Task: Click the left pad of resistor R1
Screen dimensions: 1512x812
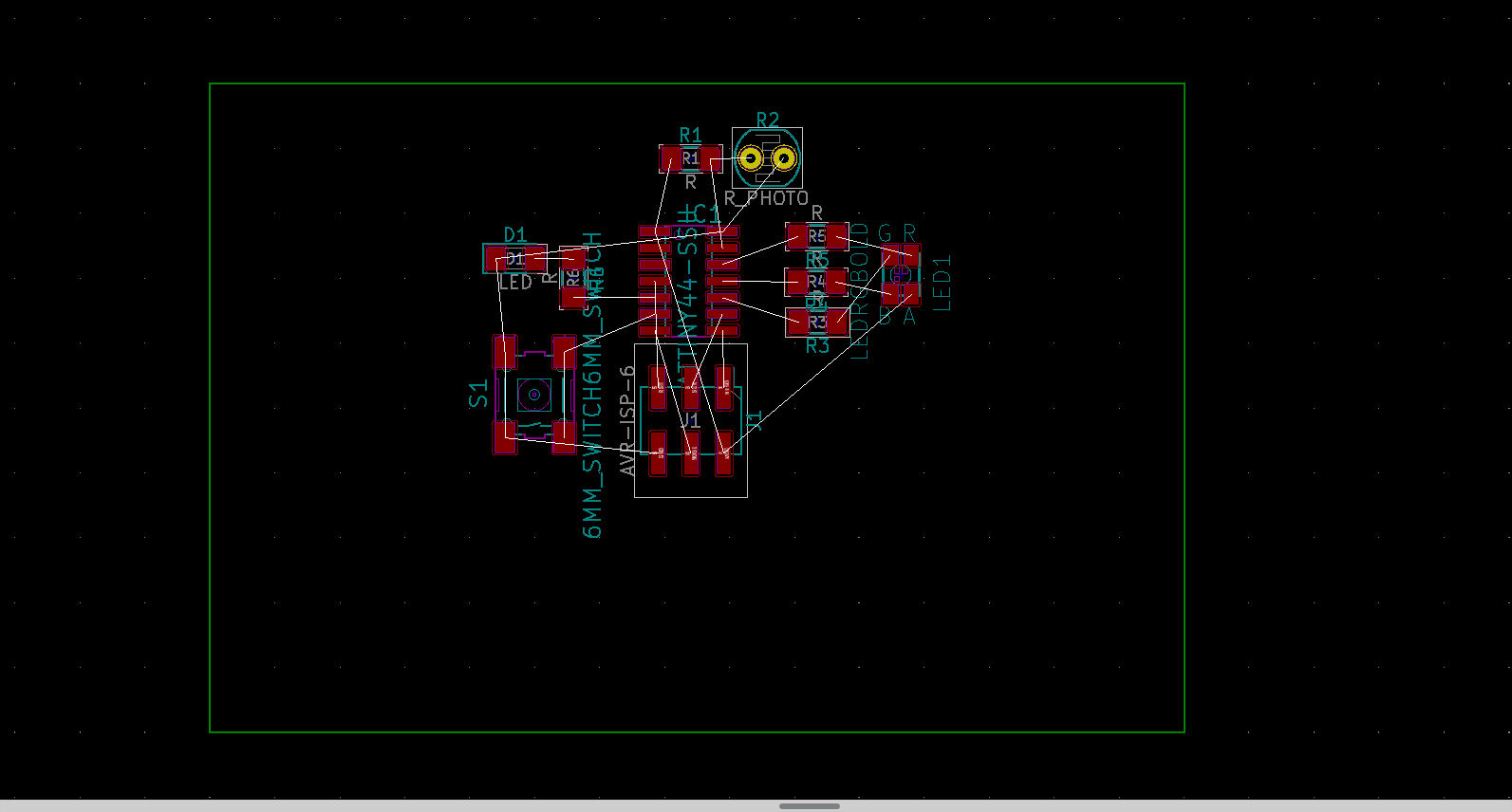Action: (671, 158)
